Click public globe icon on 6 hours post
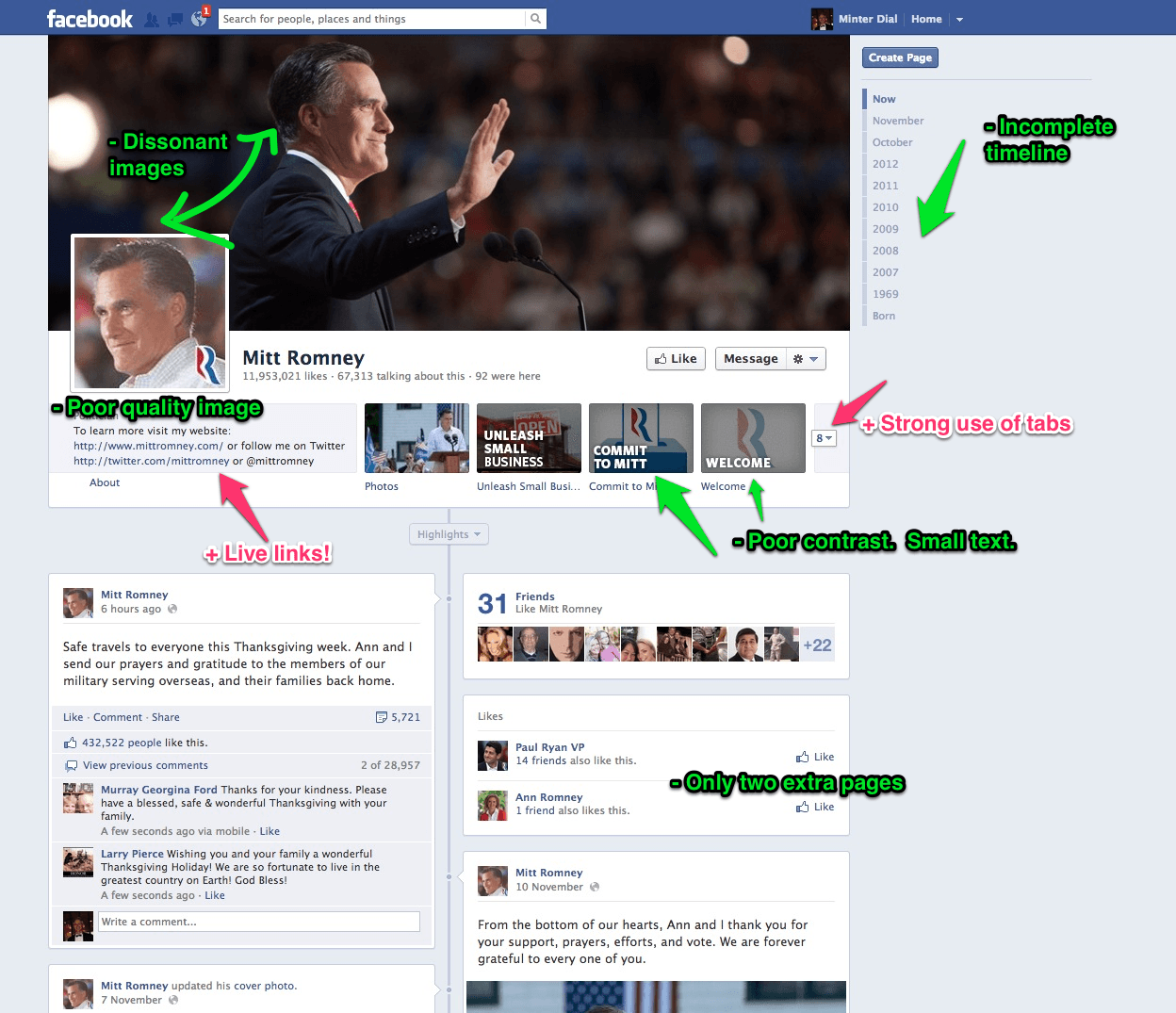 172,609
